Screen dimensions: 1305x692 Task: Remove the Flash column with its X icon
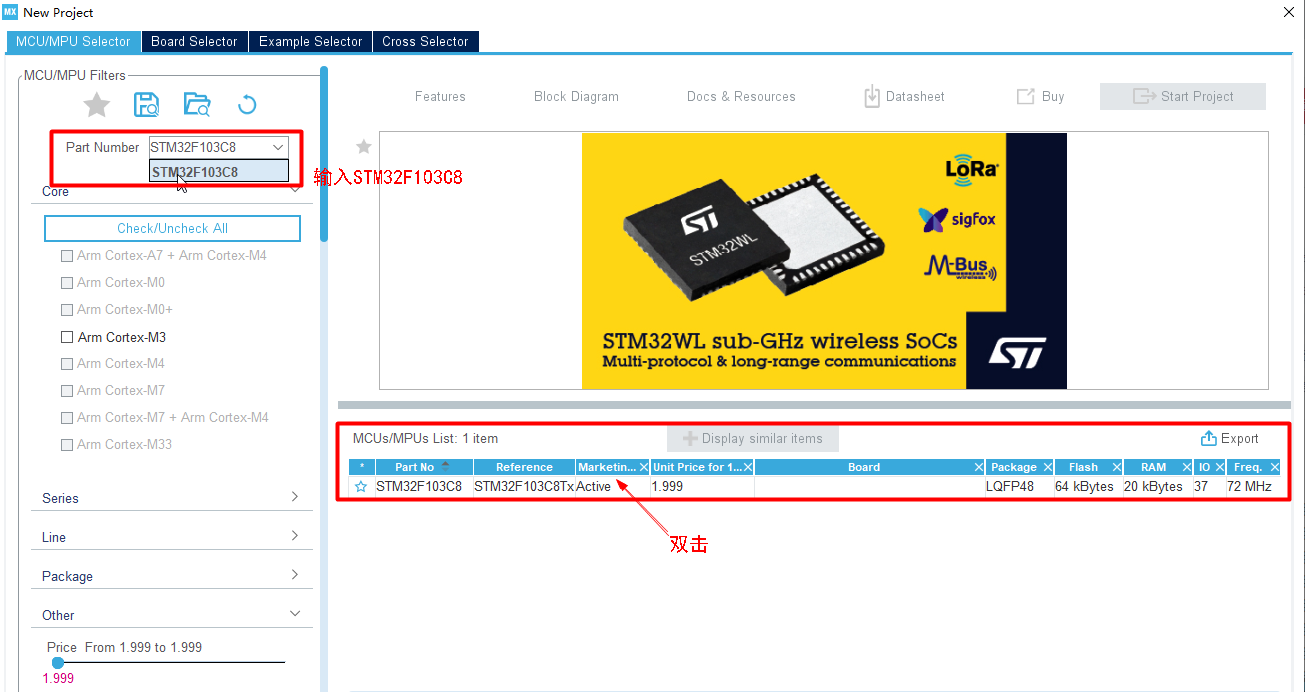pyautogui.click(x=1117, y=467)
